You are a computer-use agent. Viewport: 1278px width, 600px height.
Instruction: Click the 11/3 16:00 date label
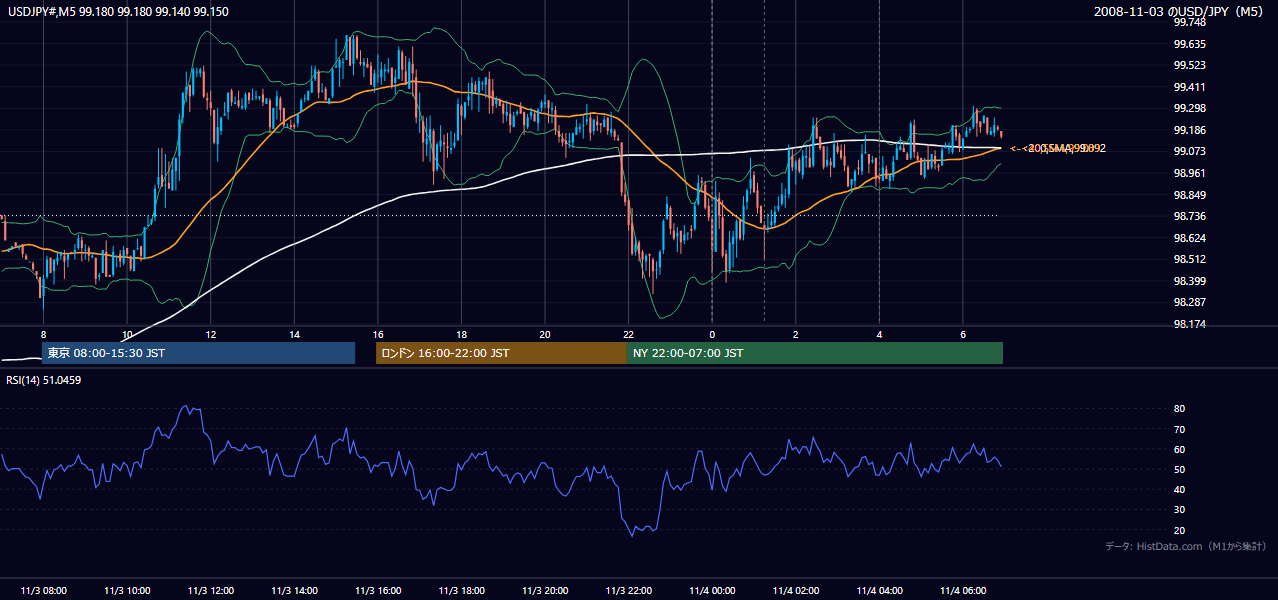[377, 590]
